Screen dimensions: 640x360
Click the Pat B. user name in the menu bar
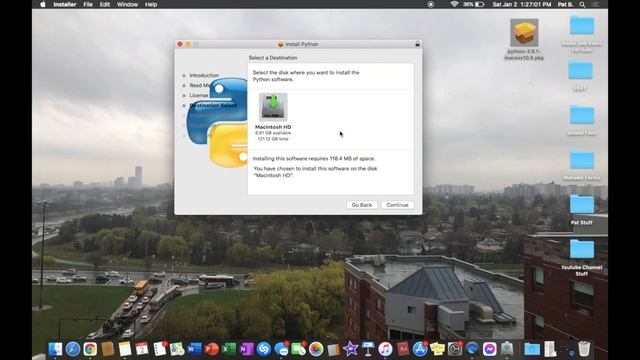point(565,4)
